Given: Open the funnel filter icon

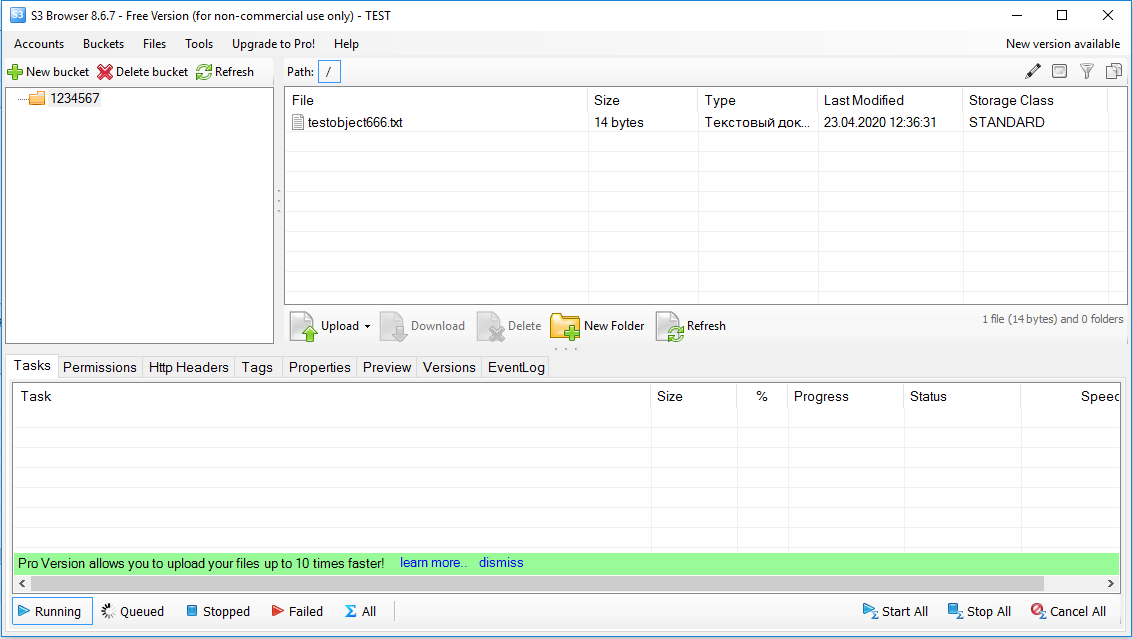Looking at the screenshot, I should [1087, 71].
